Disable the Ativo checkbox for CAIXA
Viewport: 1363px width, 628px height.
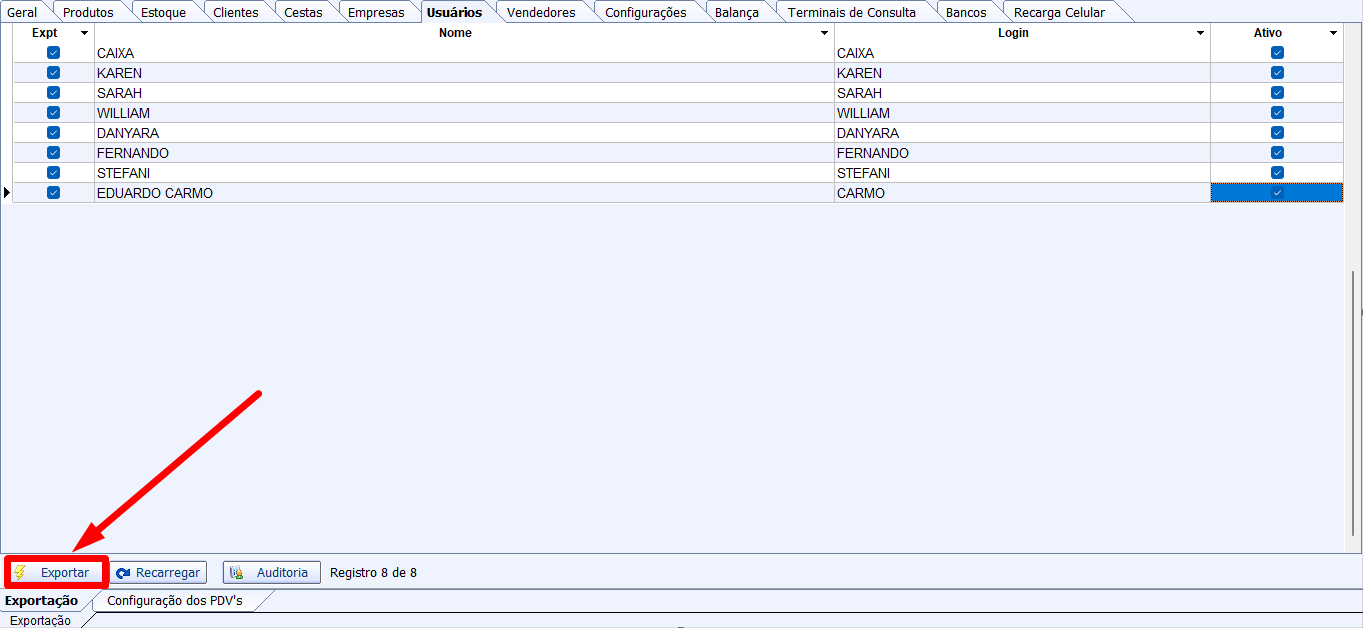click(1277, 53)
